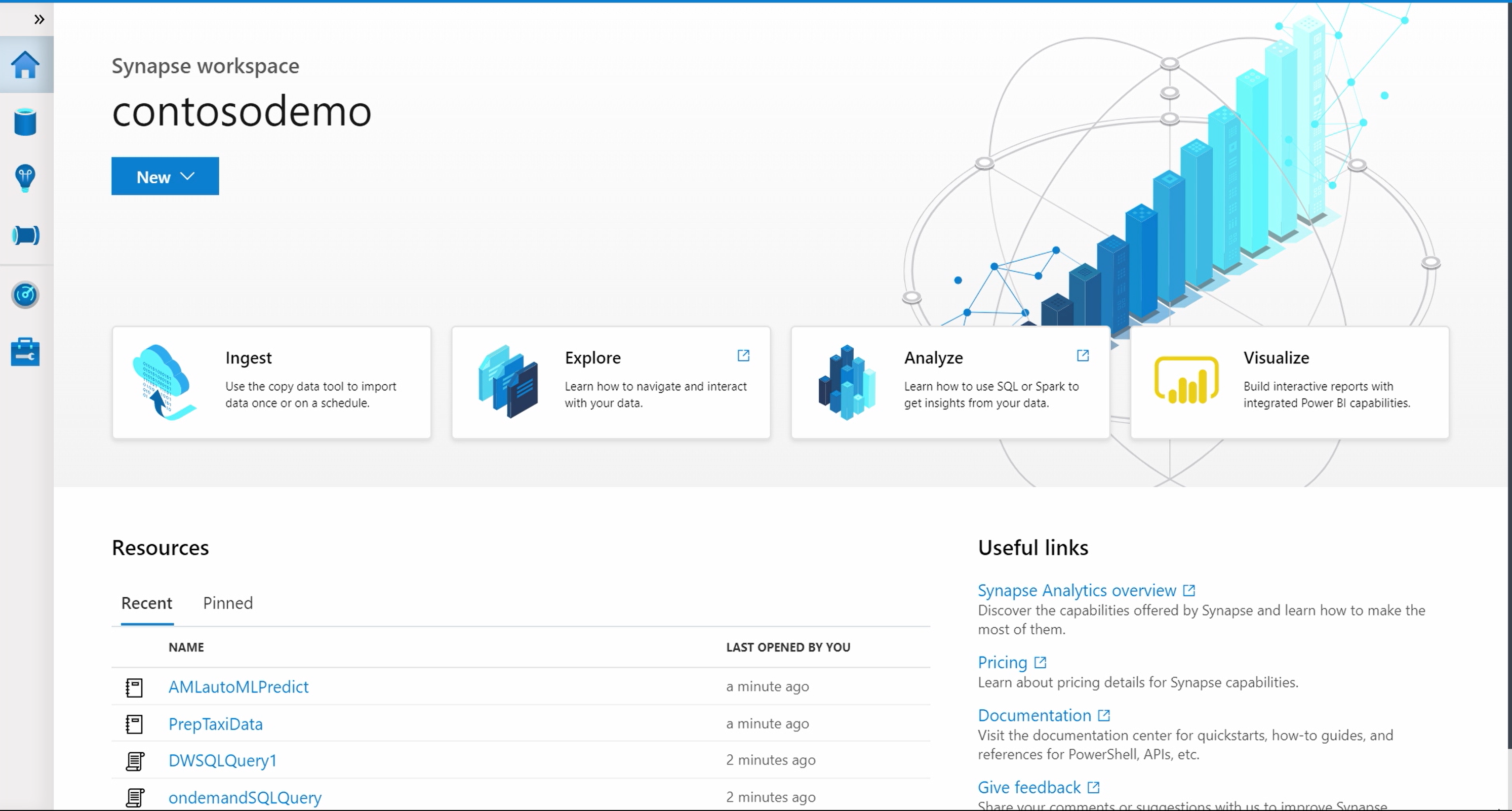Open the PrepTaxiData notebook
The height and width of the screenshot is (811, 1512).
(215, 724)
